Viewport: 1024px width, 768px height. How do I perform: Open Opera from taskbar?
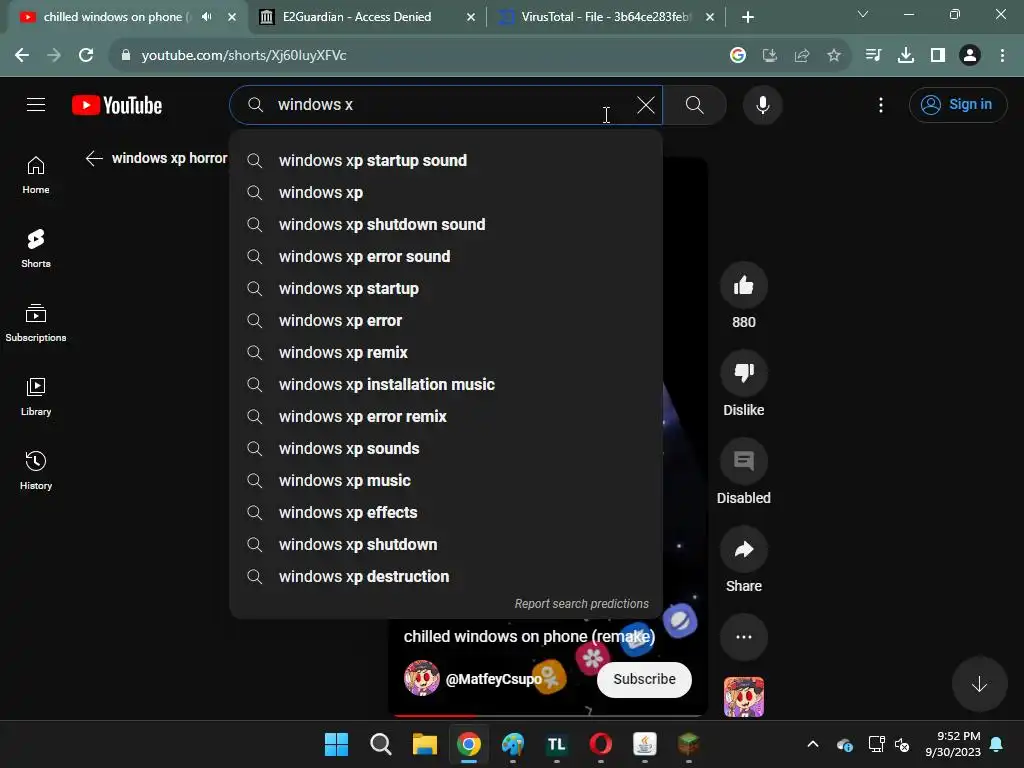(601, 744)
